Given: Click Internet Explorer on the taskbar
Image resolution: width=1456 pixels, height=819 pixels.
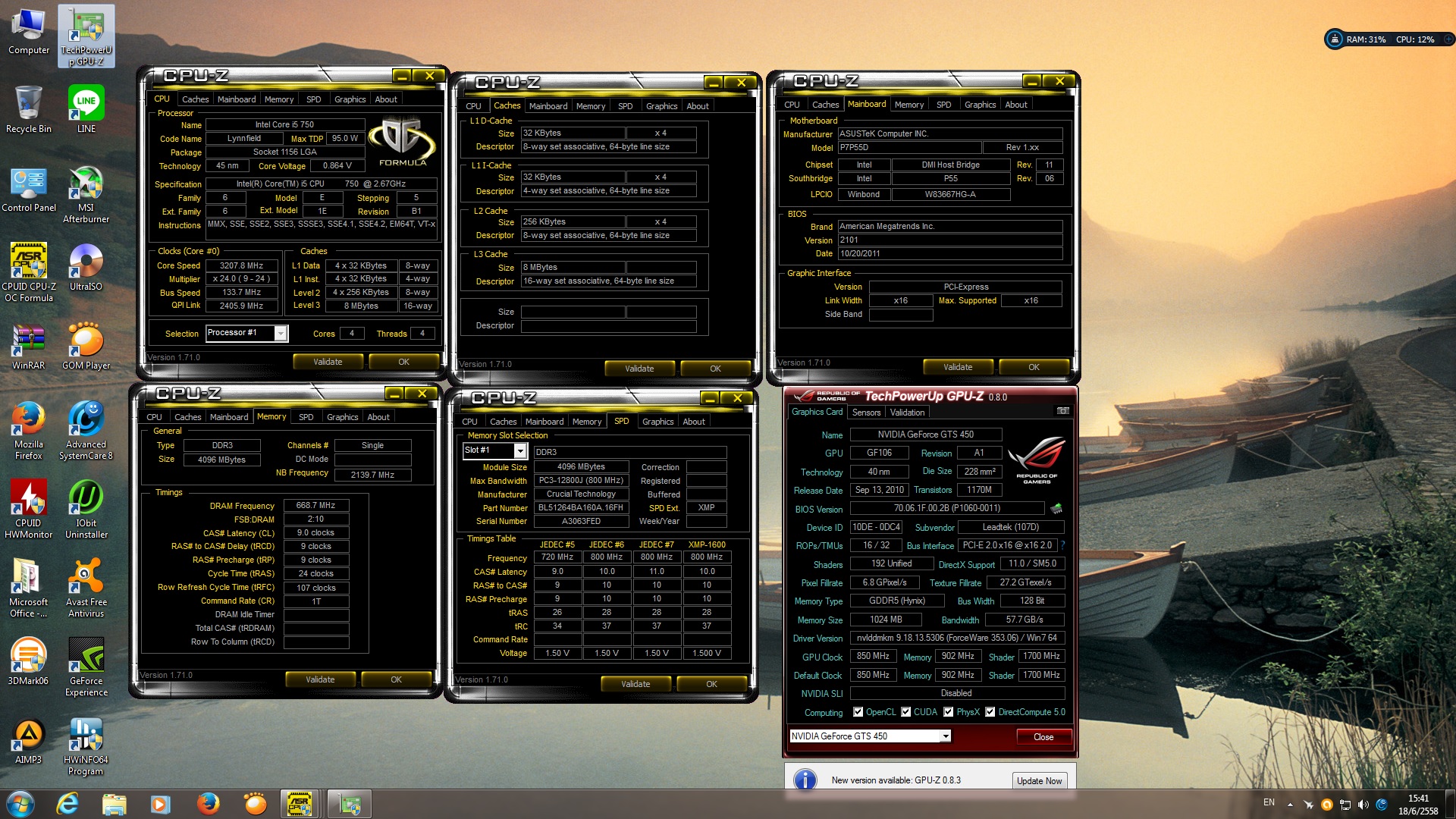Looking at the screenshot, I should [x=67, y=803].
